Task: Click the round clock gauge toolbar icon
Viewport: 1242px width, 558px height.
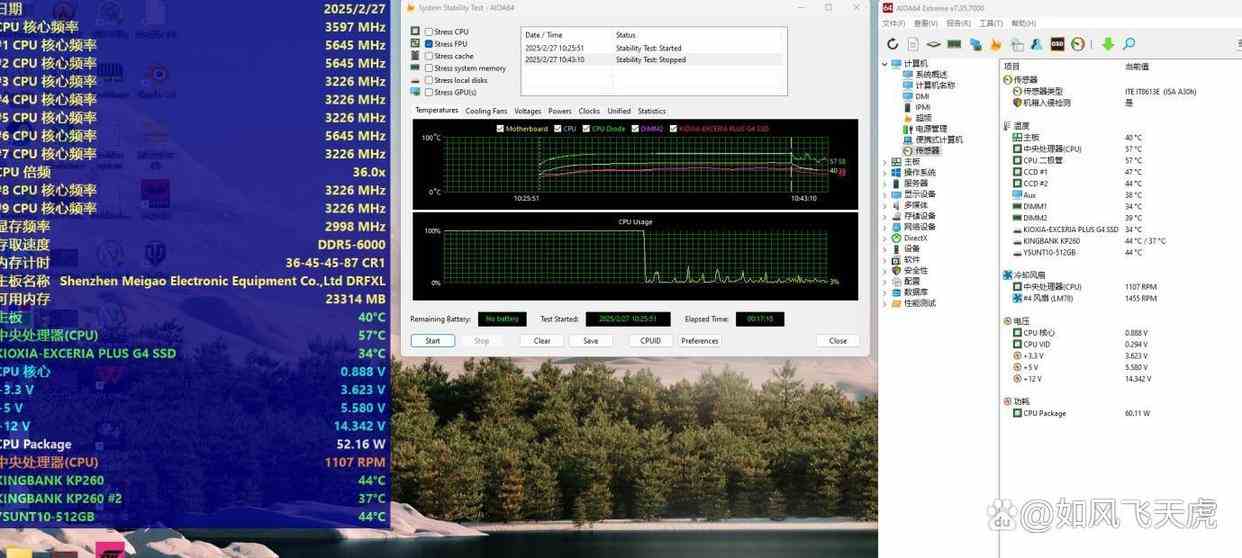Action: (x=1078, y=44)
